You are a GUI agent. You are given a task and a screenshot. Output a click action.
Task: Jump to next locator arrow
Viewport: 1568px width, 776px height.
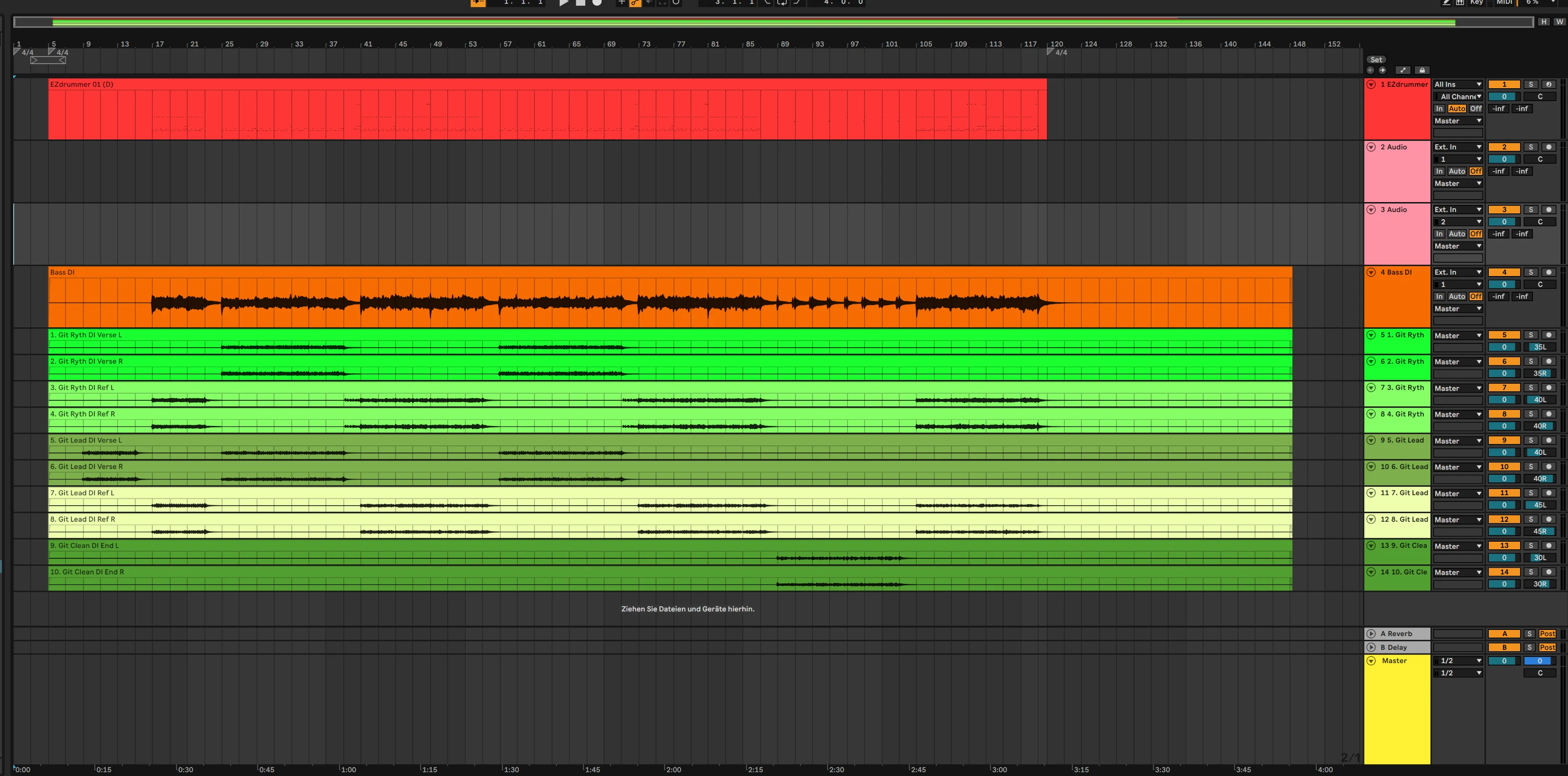click(1383, 70)
